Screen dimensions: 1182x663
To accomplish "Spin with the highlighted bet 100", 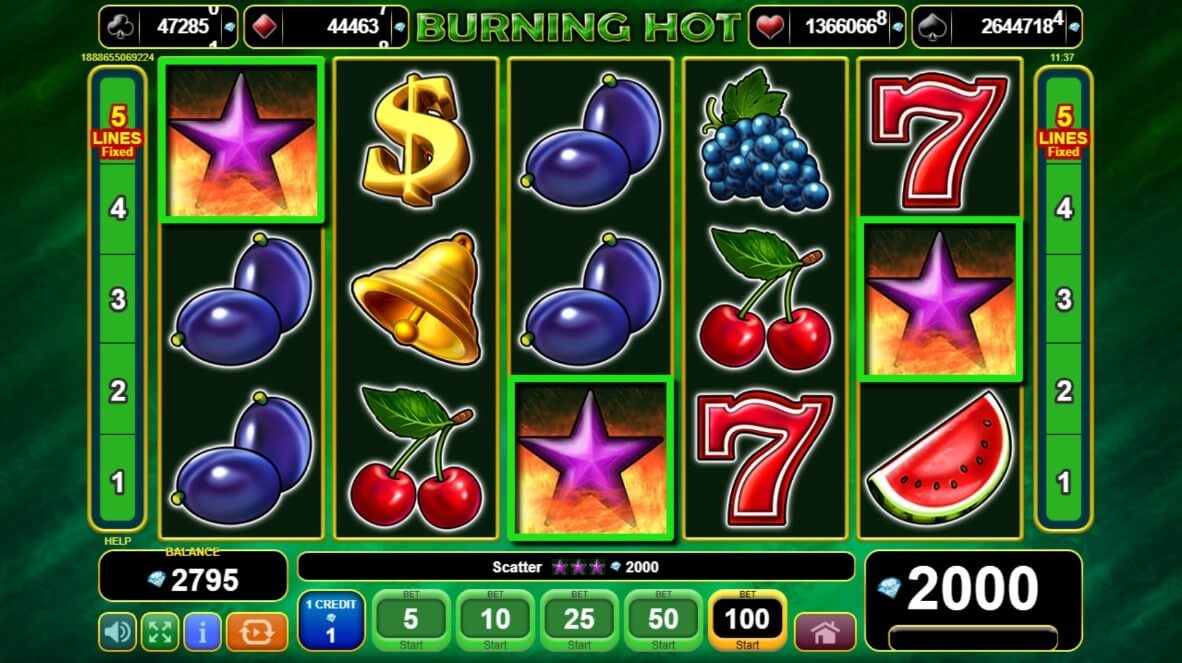I will pyautogui.click(x=747, y=621).
